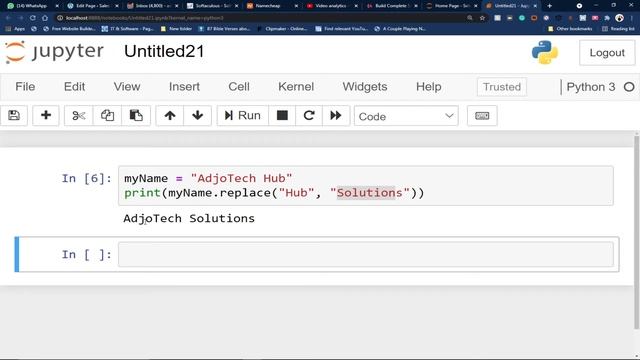Open the Edit menu
This screenshot has width=640, height=360.
click(74, 87)
